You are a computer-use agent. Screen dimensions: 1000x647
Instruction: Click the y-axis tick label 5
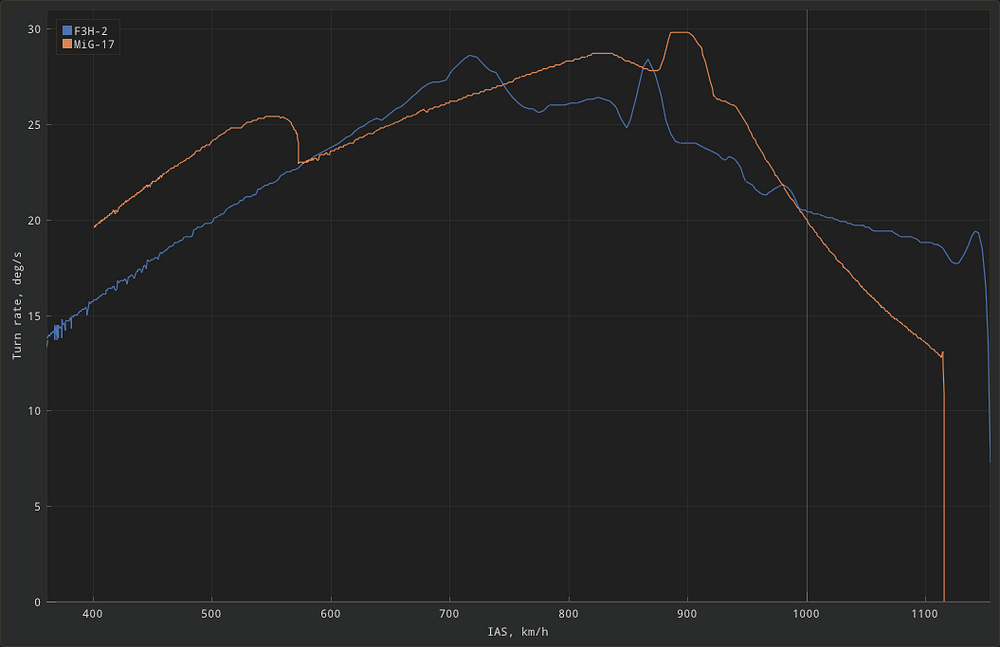click(38, 507)
